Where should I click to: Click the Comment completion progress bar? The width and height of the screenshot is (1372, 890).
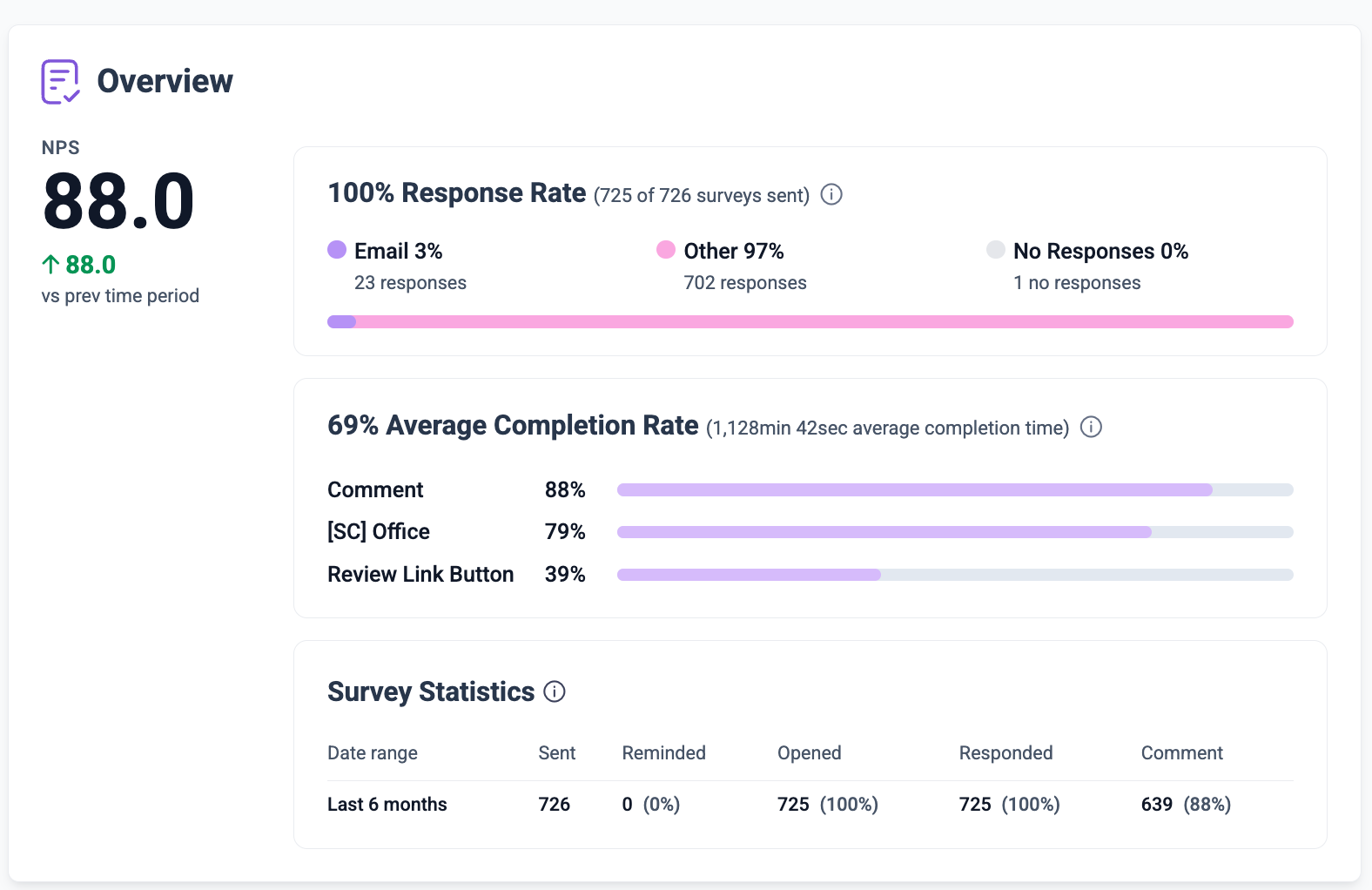(x=955, y=489)
